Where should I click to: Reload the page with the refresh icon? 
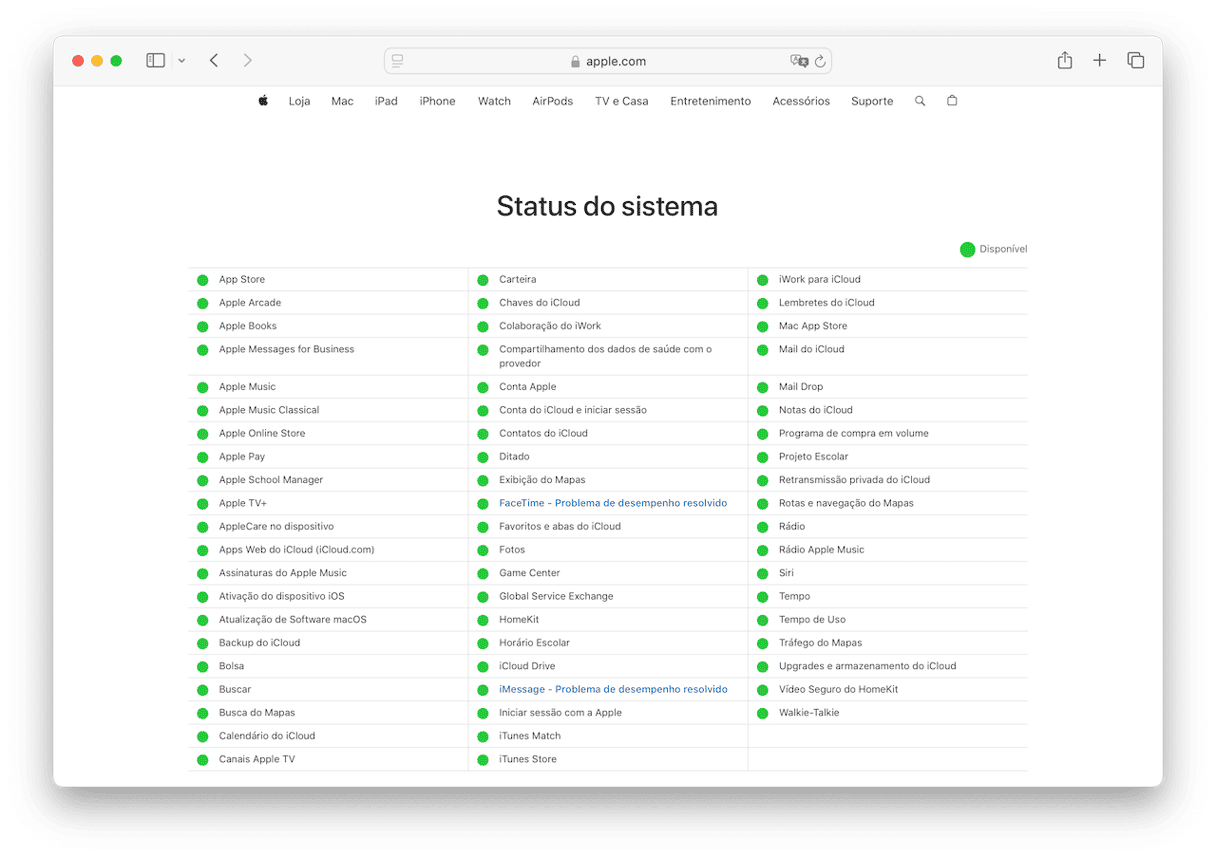pyautogui.click(x=820, y=61)
